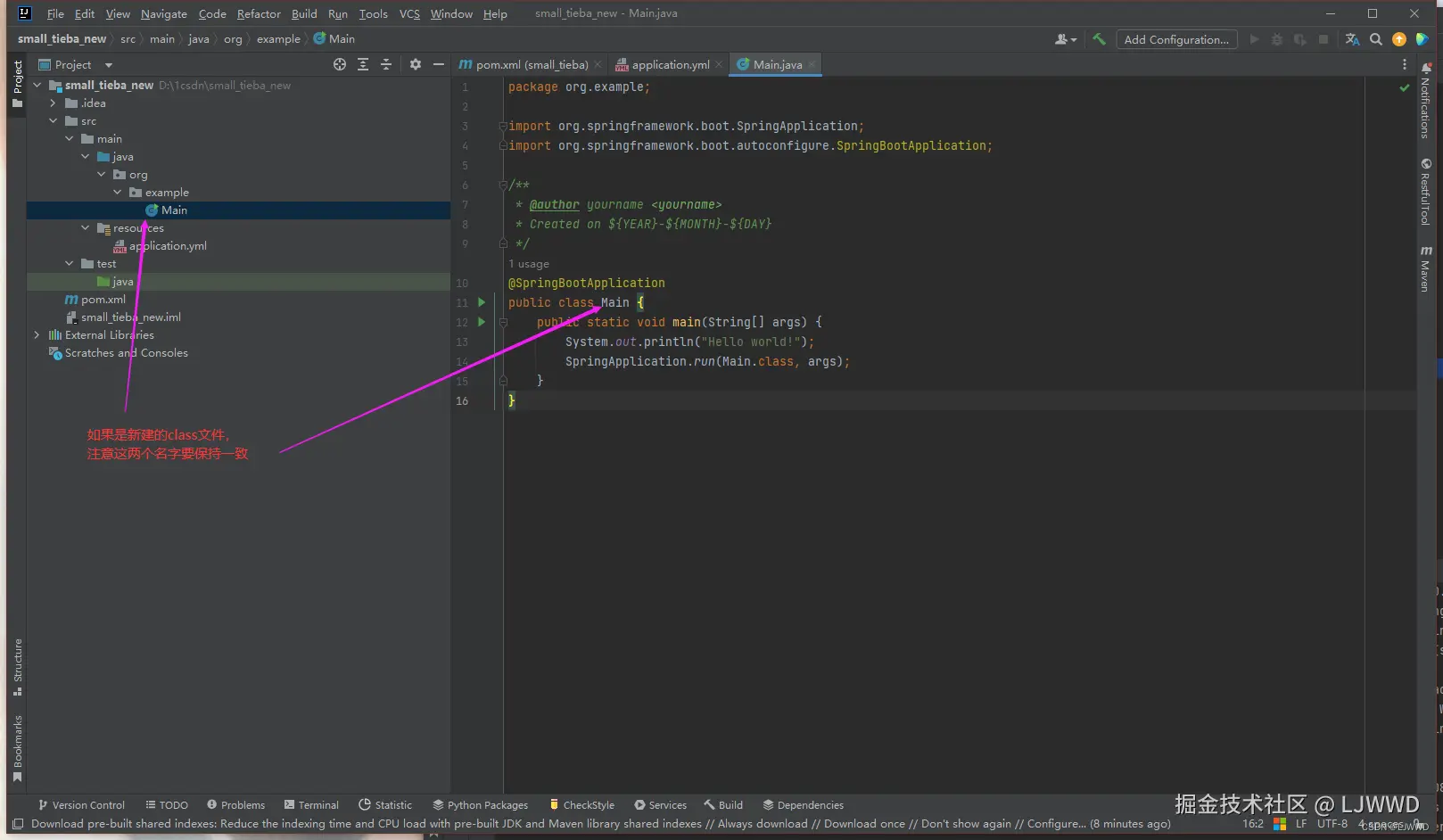The width and height of the screenshot is (1443, 840).
Task: Toggle the Notifications side panel
Action: [1425, 102]
